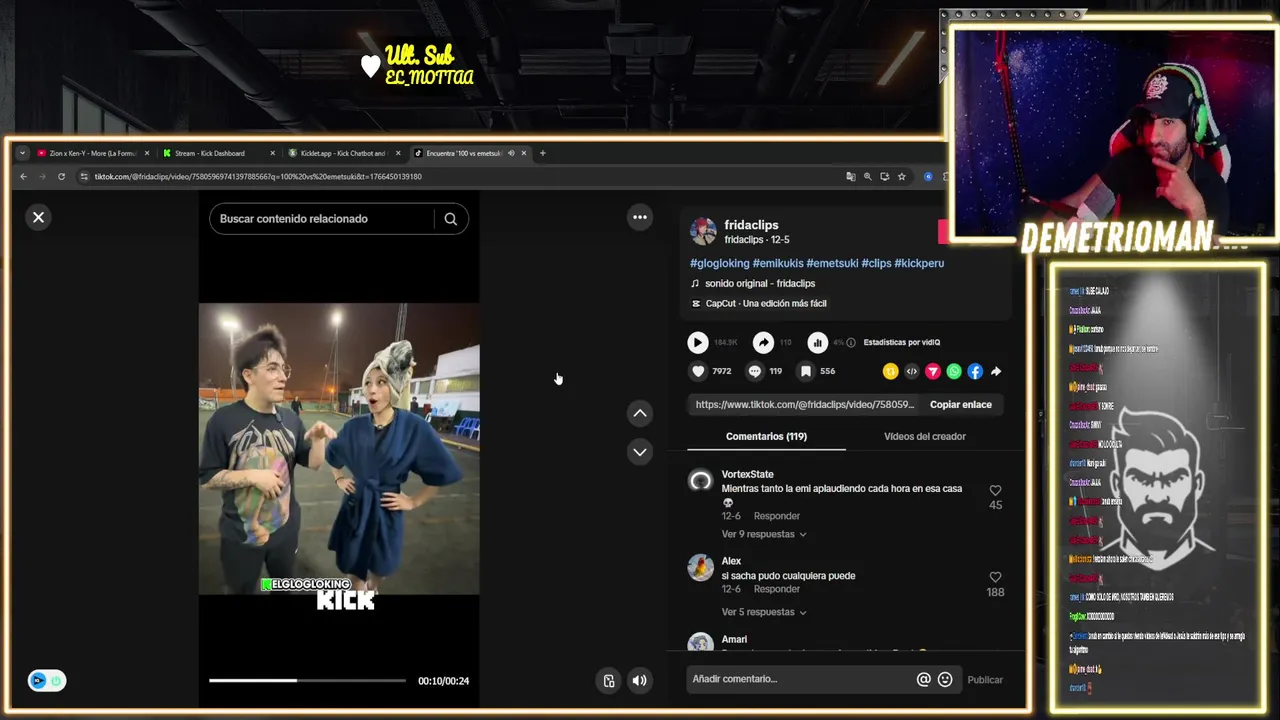The image size is (1280, 720).
Task: Toggle the vidIQ power switch bottom-left
Action: [46, 681]
